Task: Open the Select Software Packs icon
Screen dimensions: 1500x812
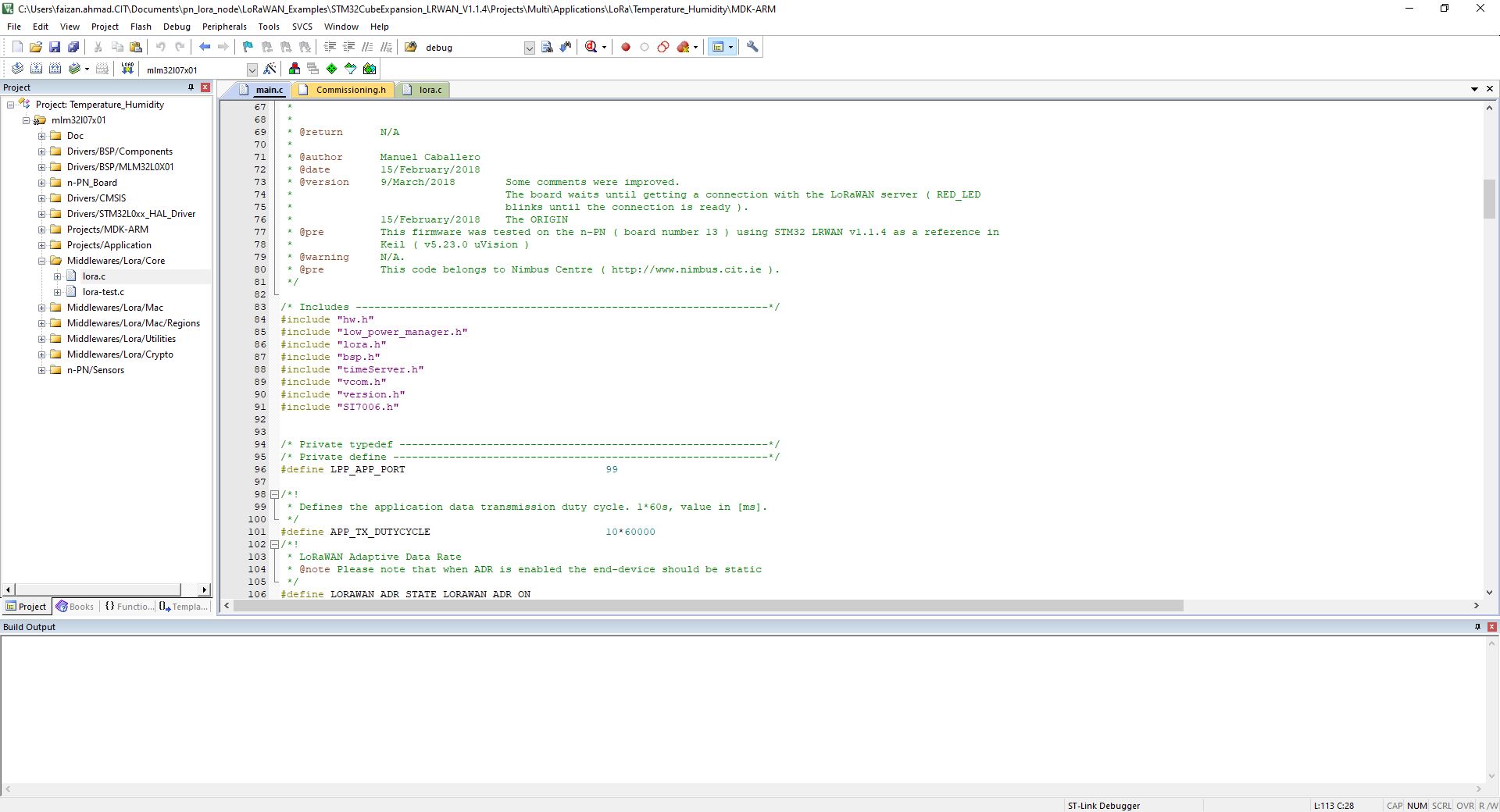Action: pos(350,69)
